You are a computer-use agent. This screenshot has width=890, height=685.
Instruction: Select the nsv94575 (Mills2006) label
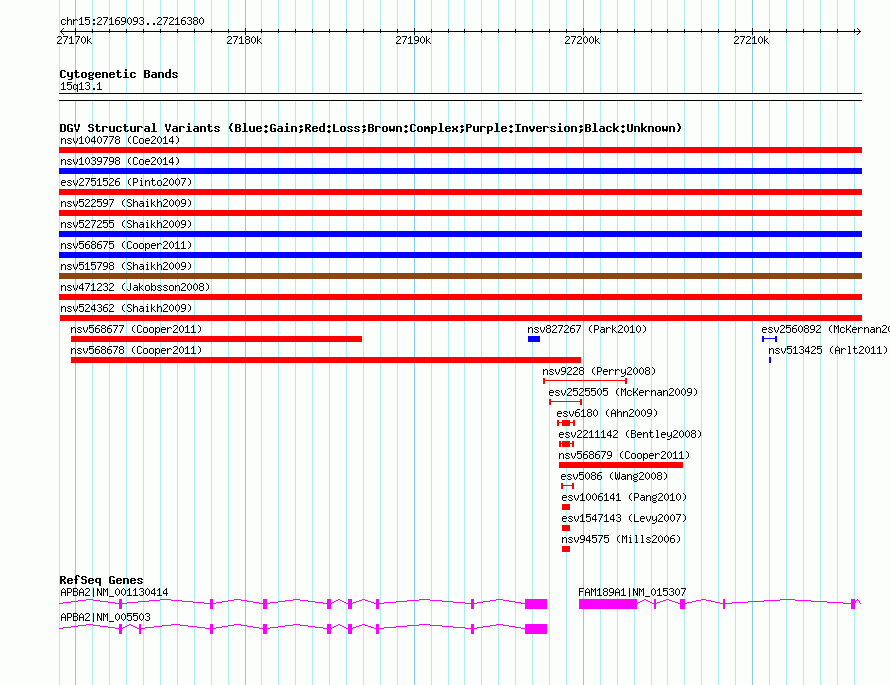[621, 539]
